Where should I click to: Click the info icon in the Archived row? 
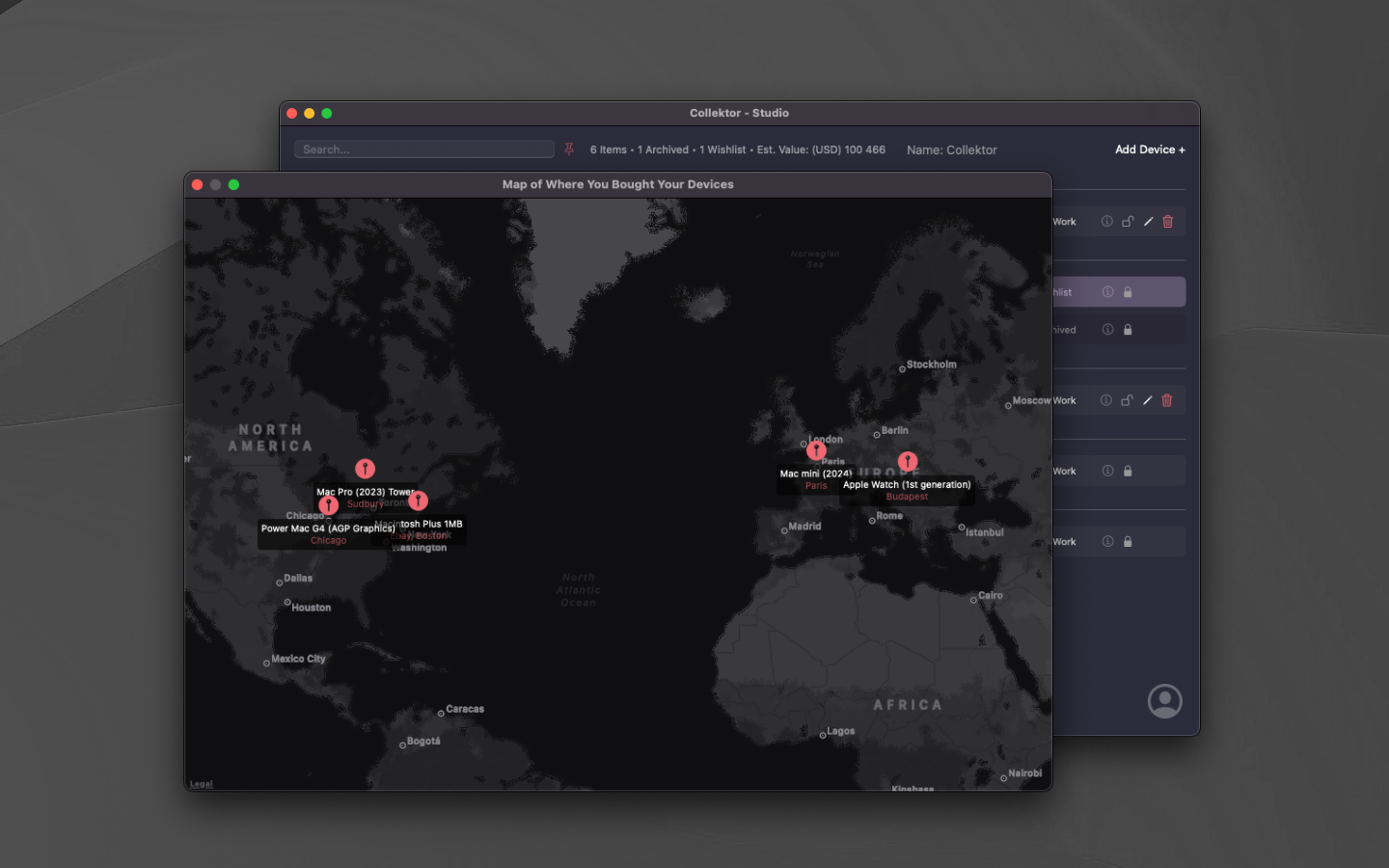1107,330
